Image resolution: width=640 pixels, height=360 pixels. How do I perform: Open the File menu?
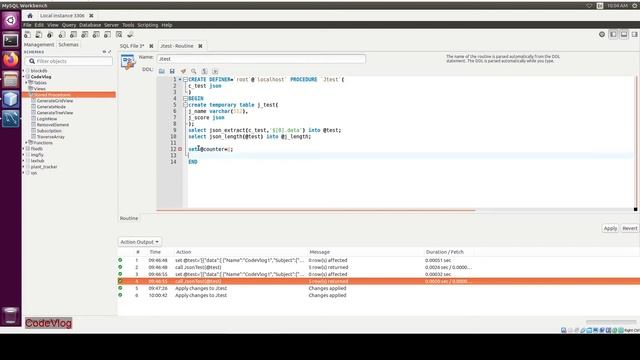coord(27,25)
